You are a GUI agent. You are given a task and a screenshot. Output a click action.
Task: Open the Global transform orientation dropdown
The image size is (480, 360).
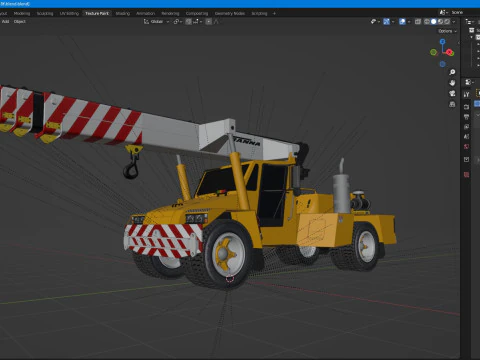[157, 21]
